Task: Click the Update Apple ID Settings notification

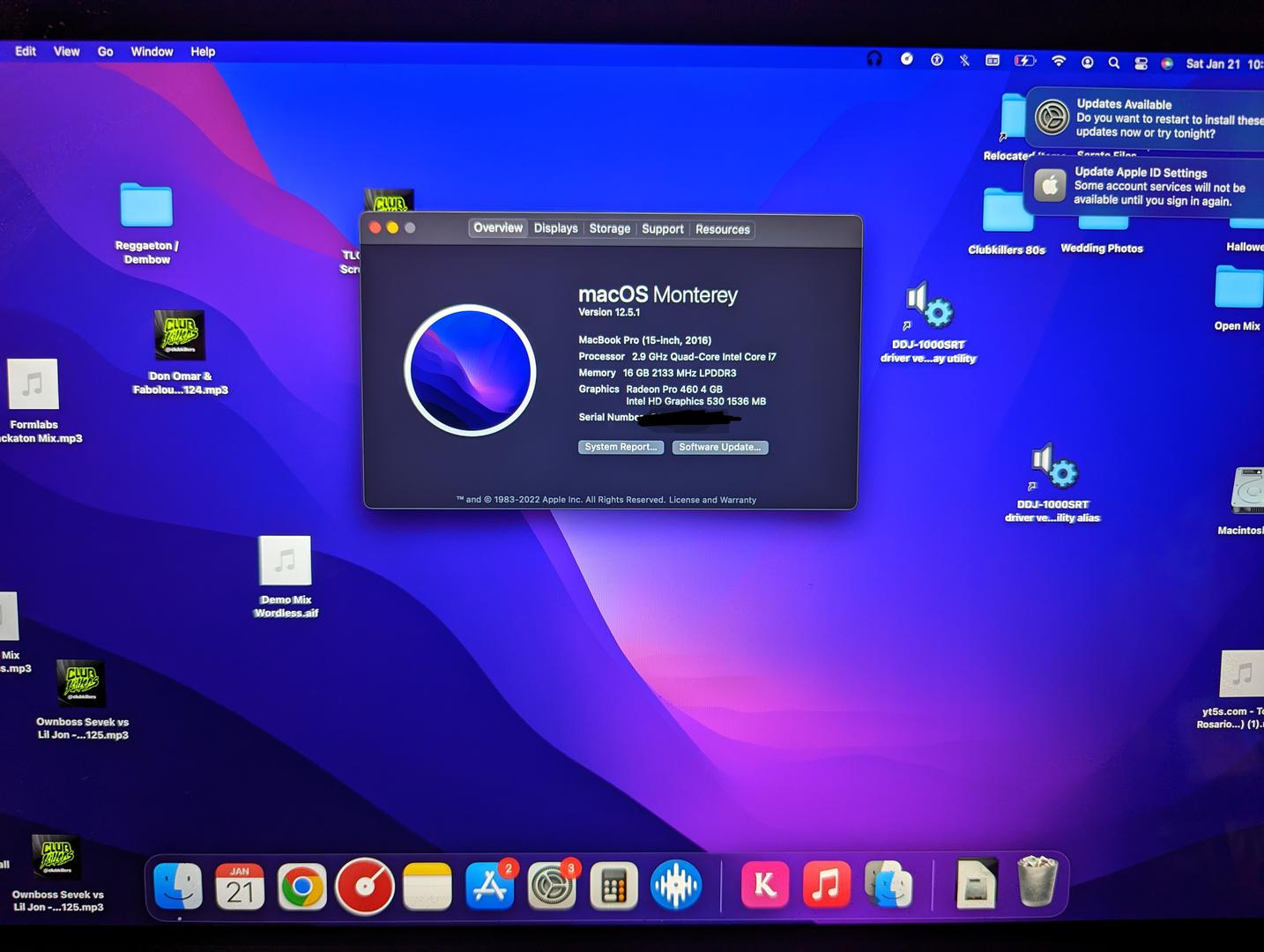Action: click(x=1143, y=187)
